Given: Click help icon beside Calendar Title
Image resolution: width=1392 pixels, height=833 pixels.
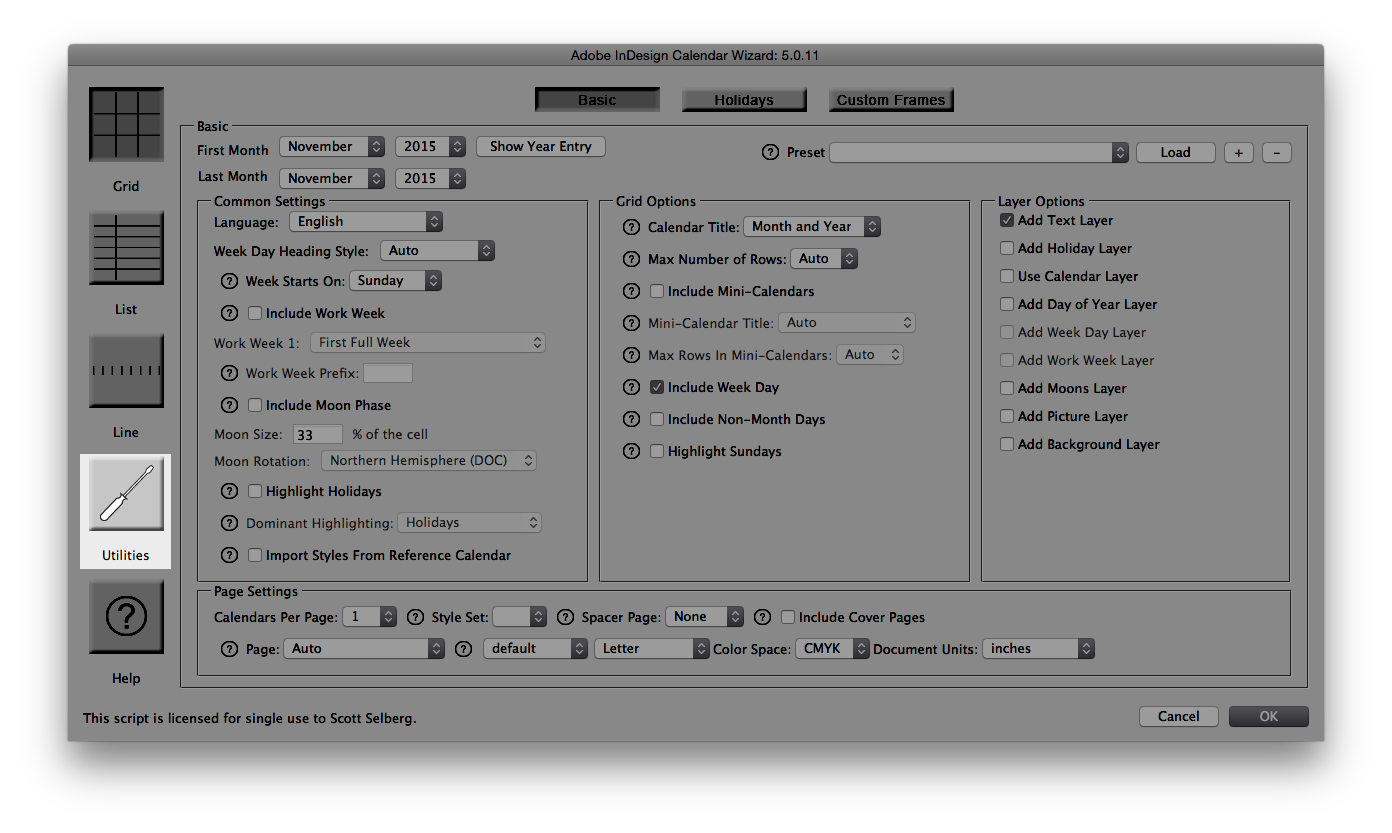Looking at the screenshot, I should click(631, 227).
